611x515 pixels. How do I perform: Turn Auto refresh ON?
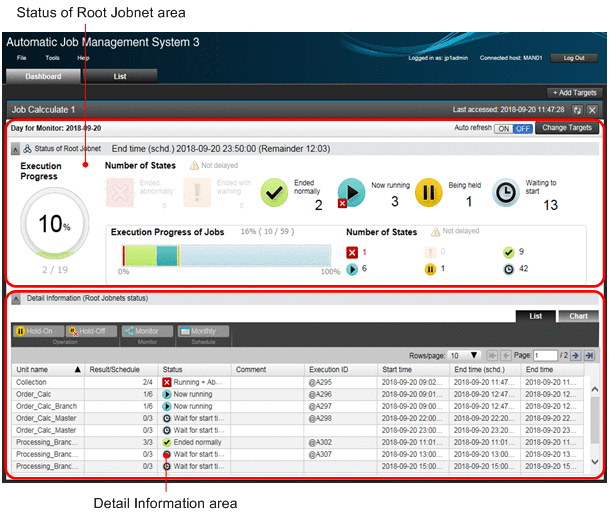504,129
